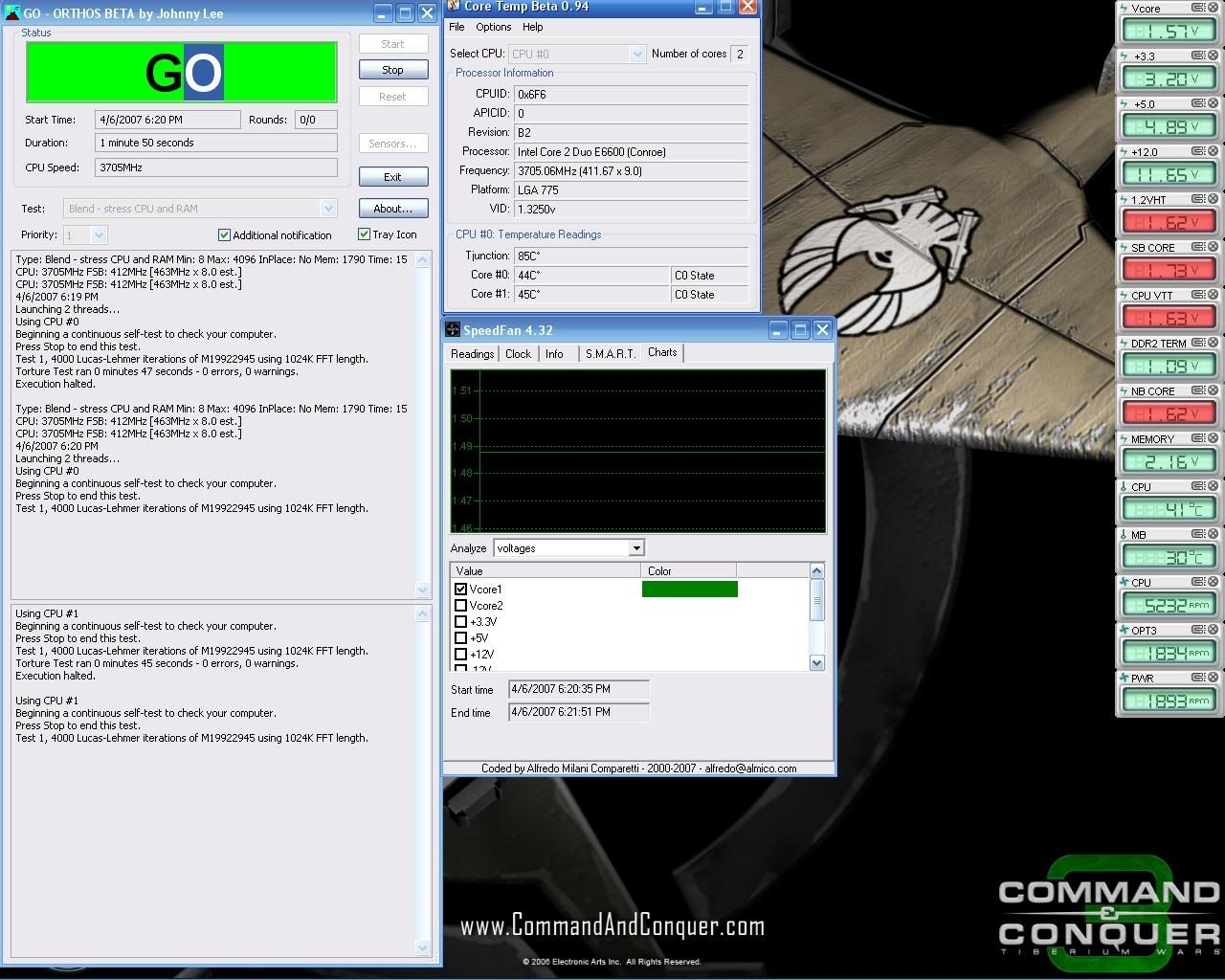Click the Frequency value 3705.06MHz
The height and width of the screenshot is (980, 1225).
click(x=632, y=171)
